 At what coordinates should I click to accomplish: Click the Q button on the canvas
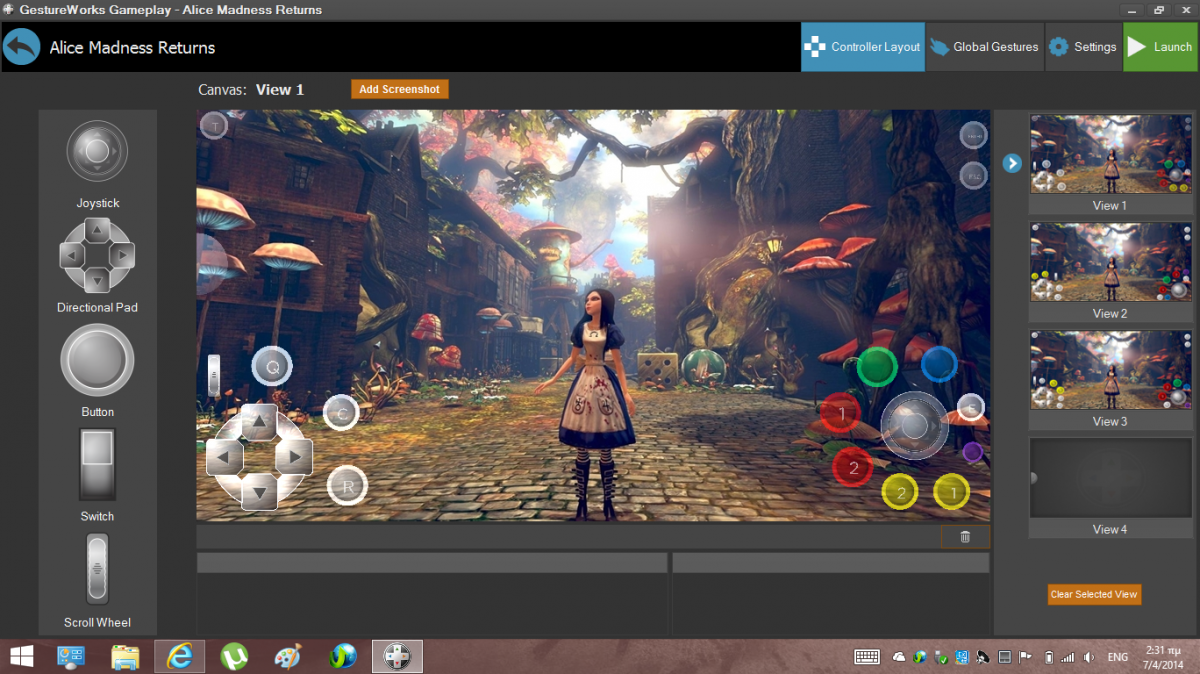[x=272, y=367]
